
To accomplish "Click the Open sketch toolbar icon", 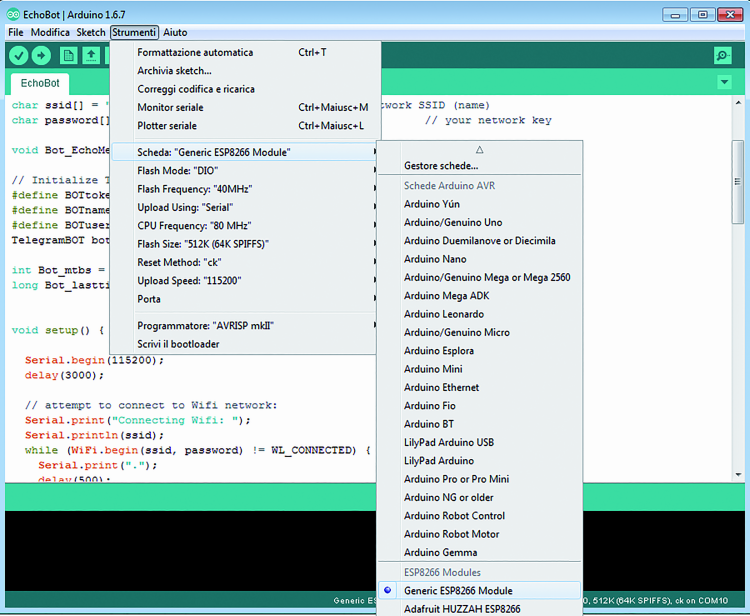I will click(93, 55).
